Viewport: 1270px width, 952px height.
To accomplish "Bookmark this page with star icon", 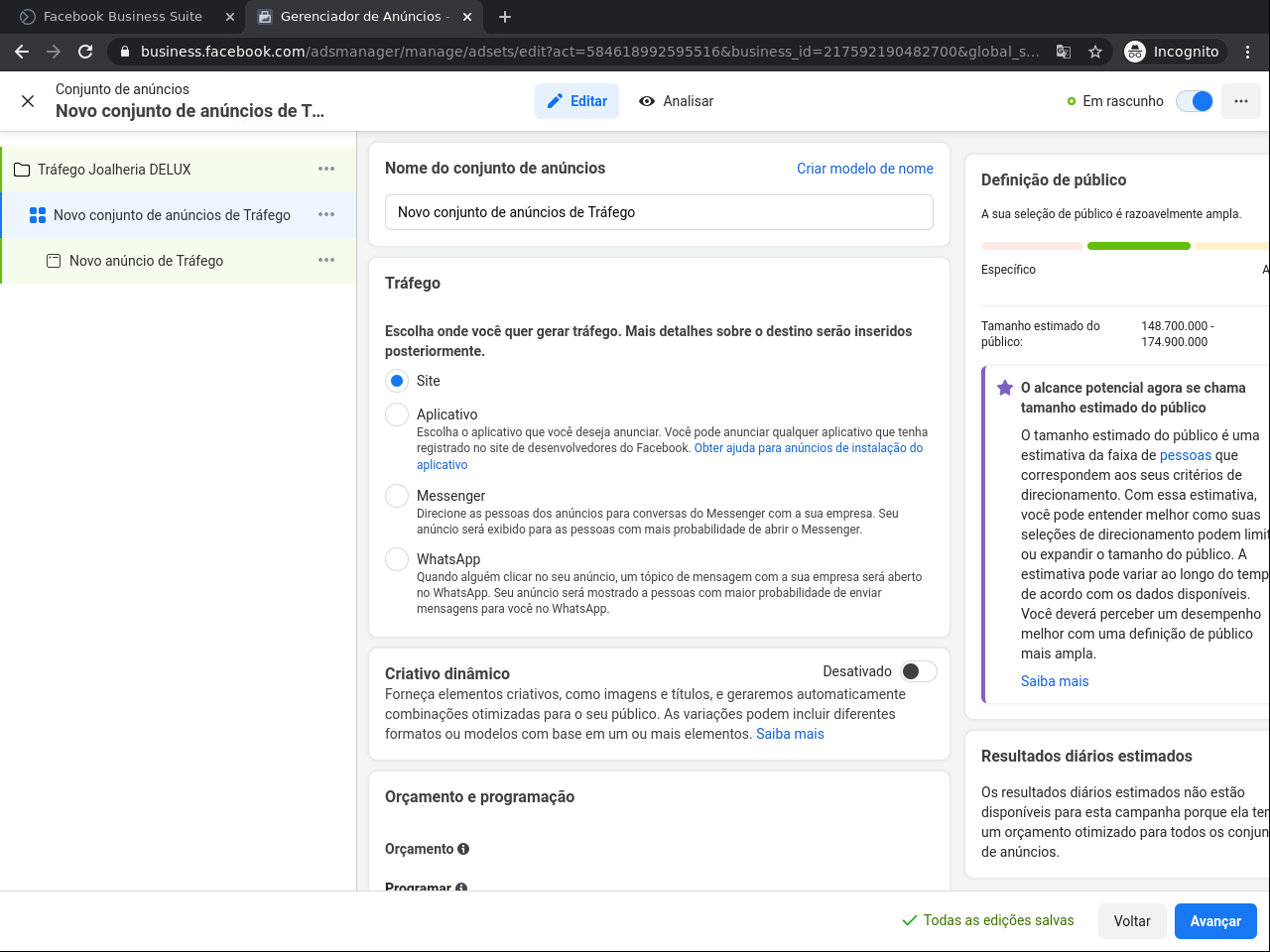I will pyautogui.click(x=1095, y=52).
